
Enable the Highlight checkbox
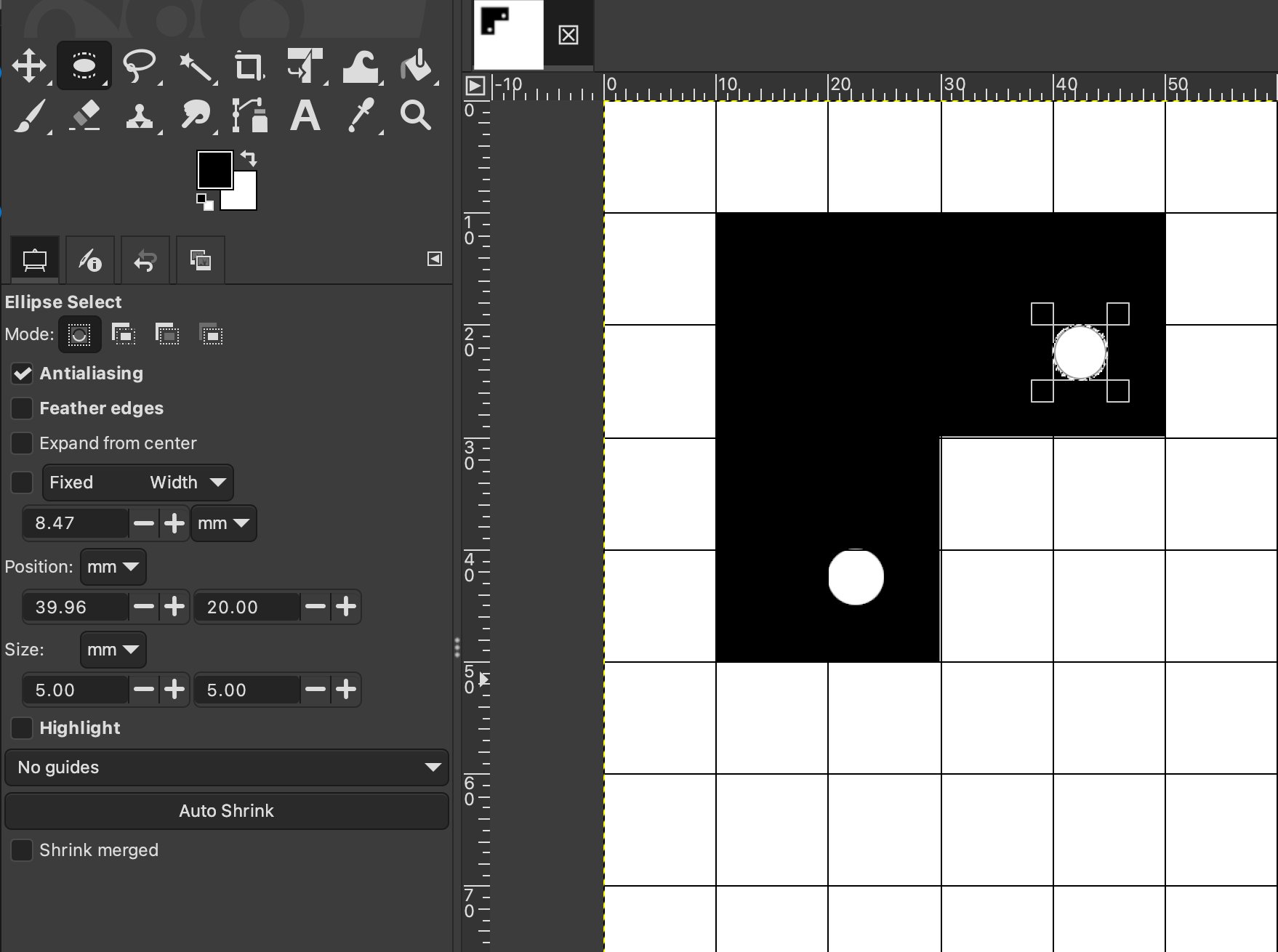pyautogui.click(x=22, y=728)
